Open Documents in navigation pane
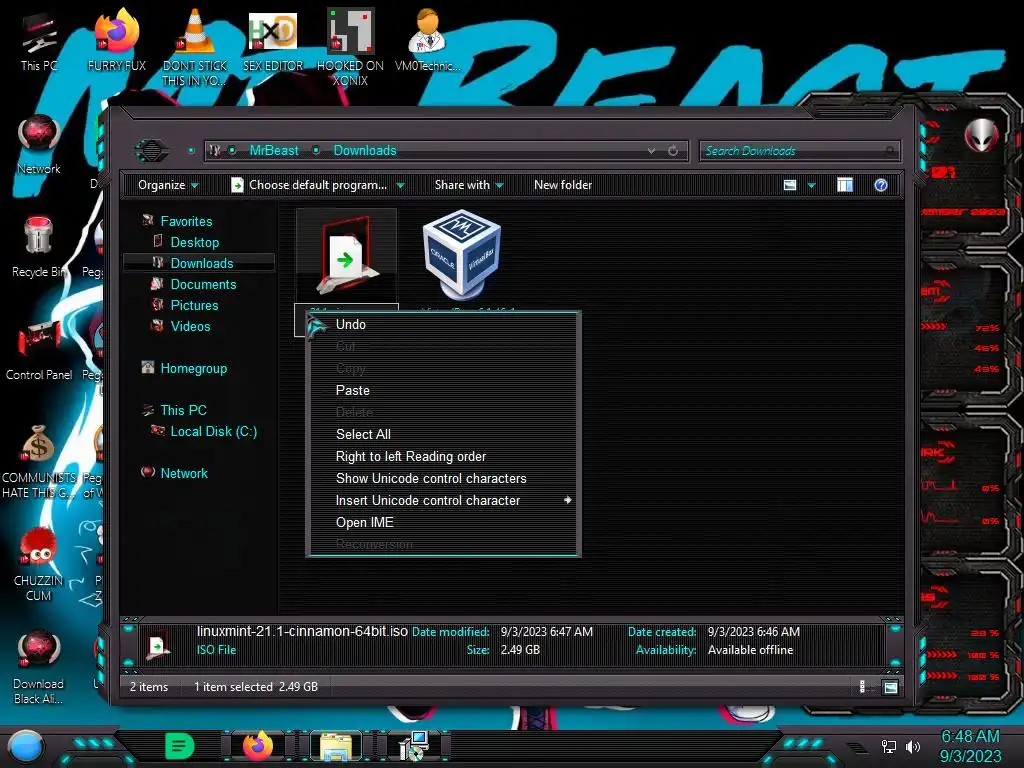The height and width of the screenshot is (768, 1024). point(203,284)
